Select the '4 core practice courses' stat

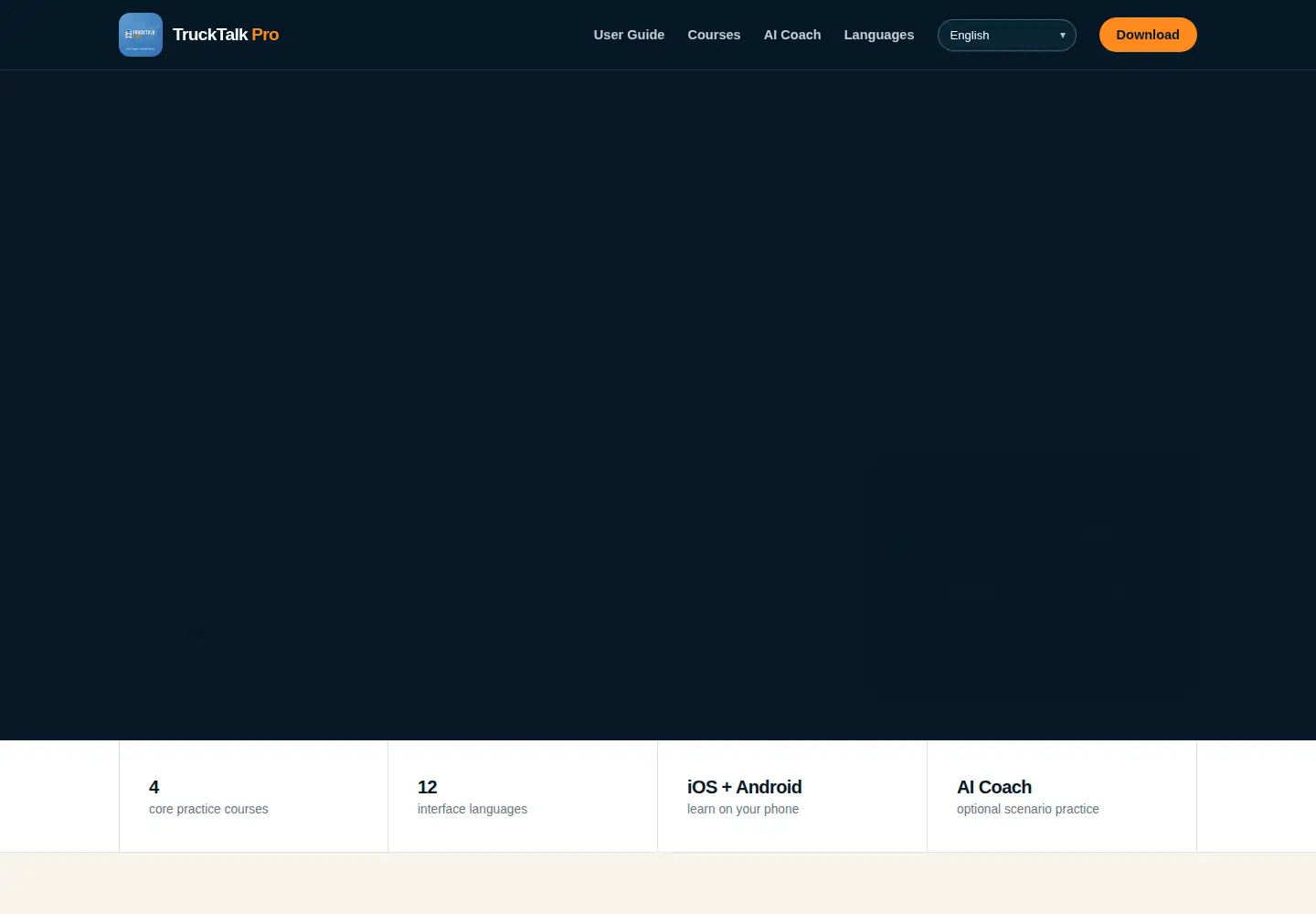tap(253, 796)
